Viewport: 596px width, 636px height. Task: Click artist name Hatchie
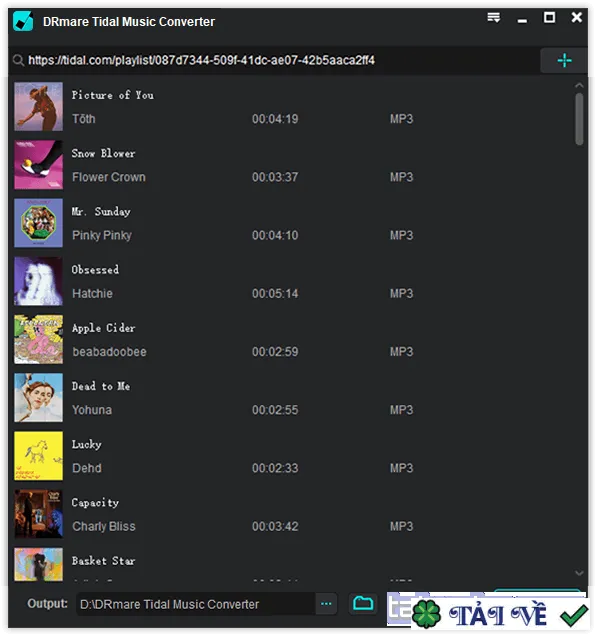pos(93,294)
